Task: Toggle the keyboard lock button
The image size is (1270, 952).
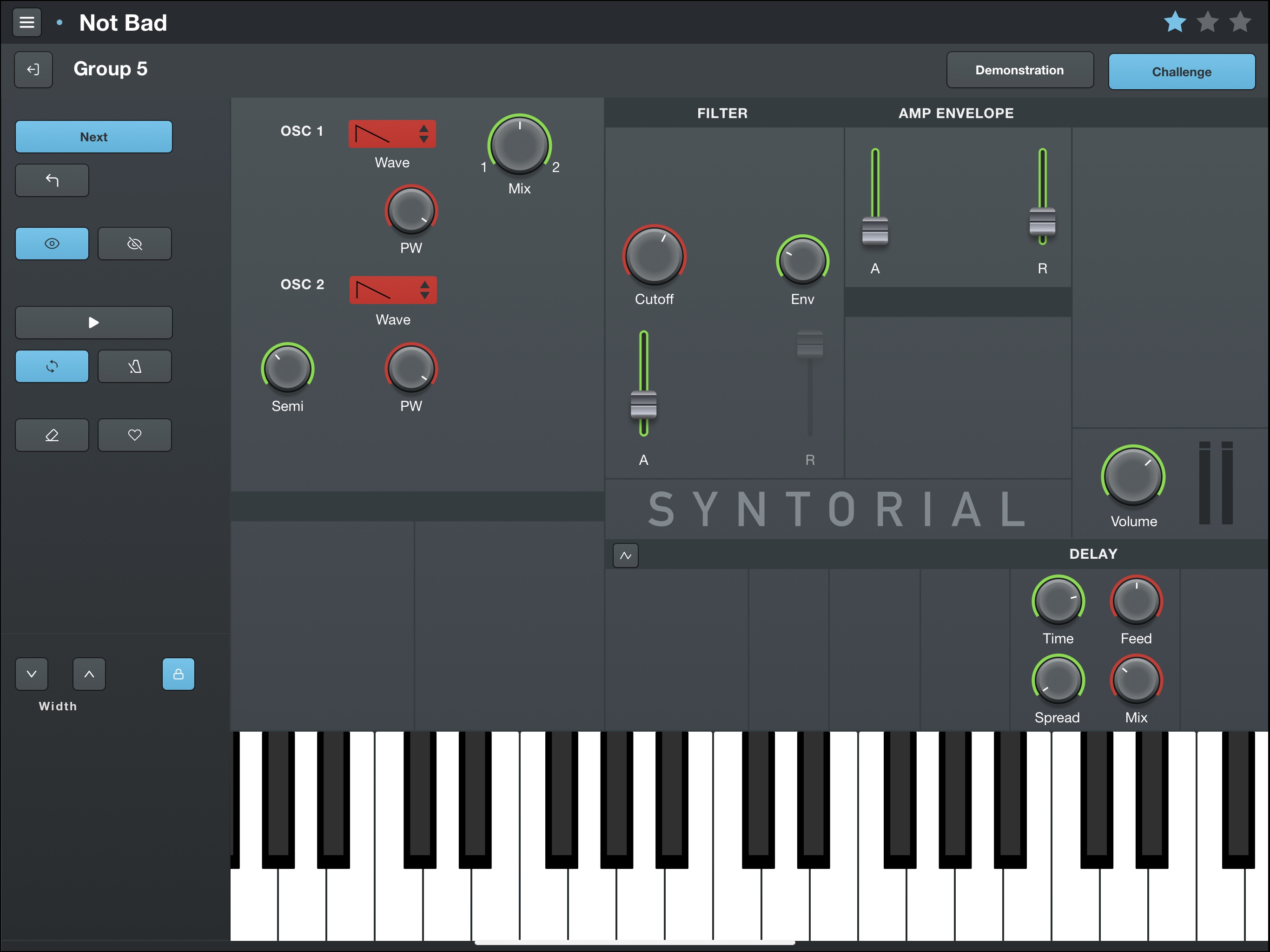Action: click(x=179, y=674)
